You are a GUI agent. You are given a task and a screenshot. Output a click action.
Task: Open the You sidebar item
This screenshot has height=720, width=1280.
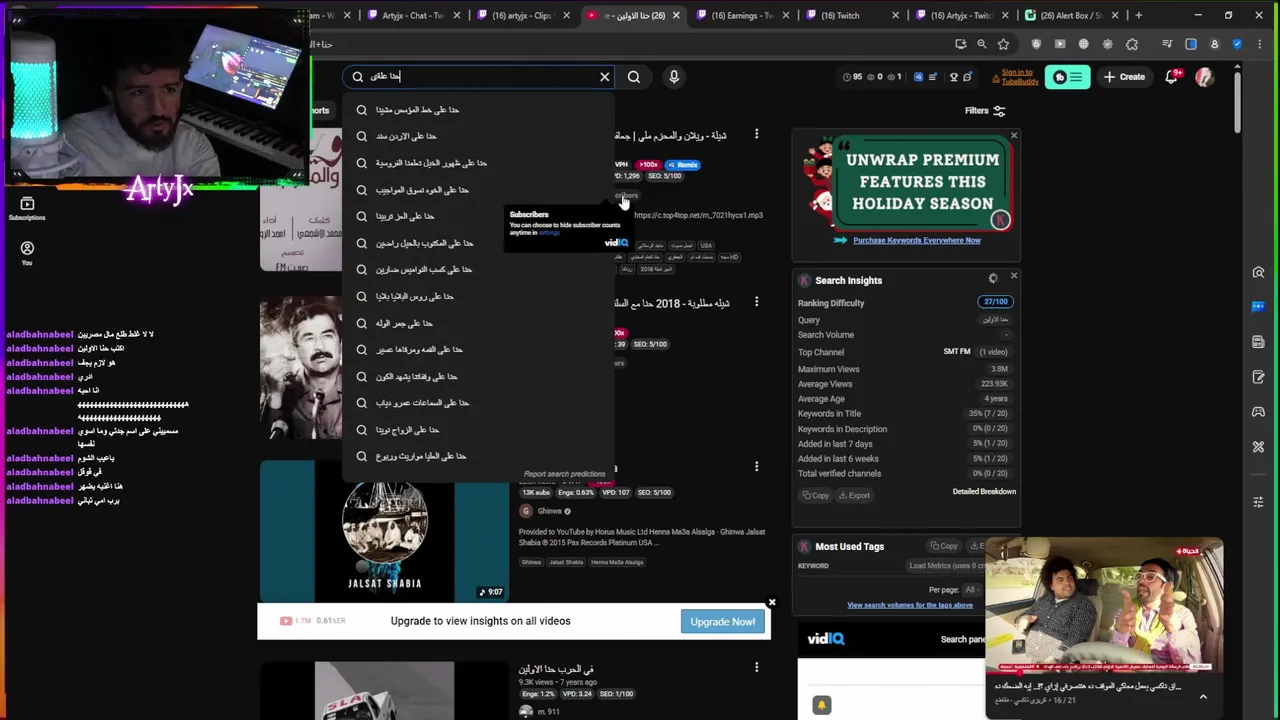(27, 253)
